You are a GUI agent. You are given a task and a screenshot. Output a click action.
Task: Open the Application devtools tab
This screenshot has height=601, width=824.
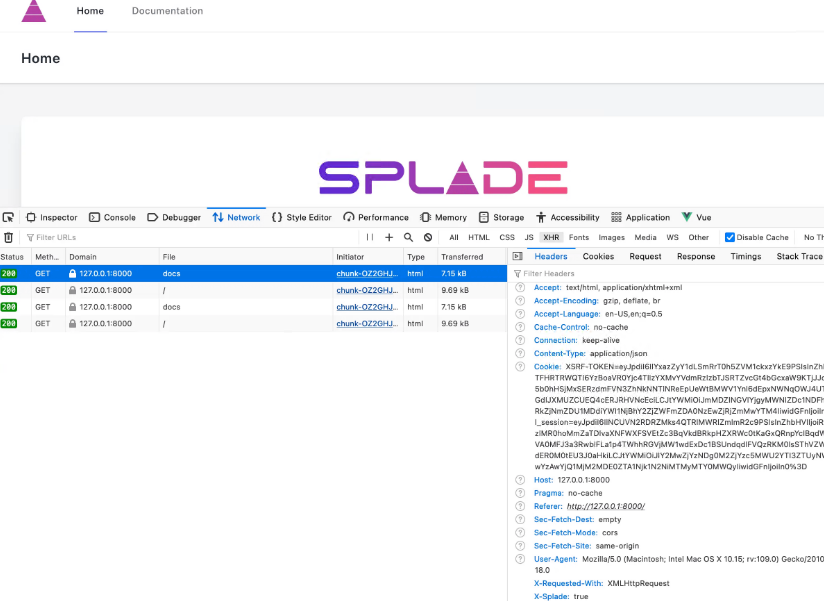pyautogui.click(x=641, y=217)
